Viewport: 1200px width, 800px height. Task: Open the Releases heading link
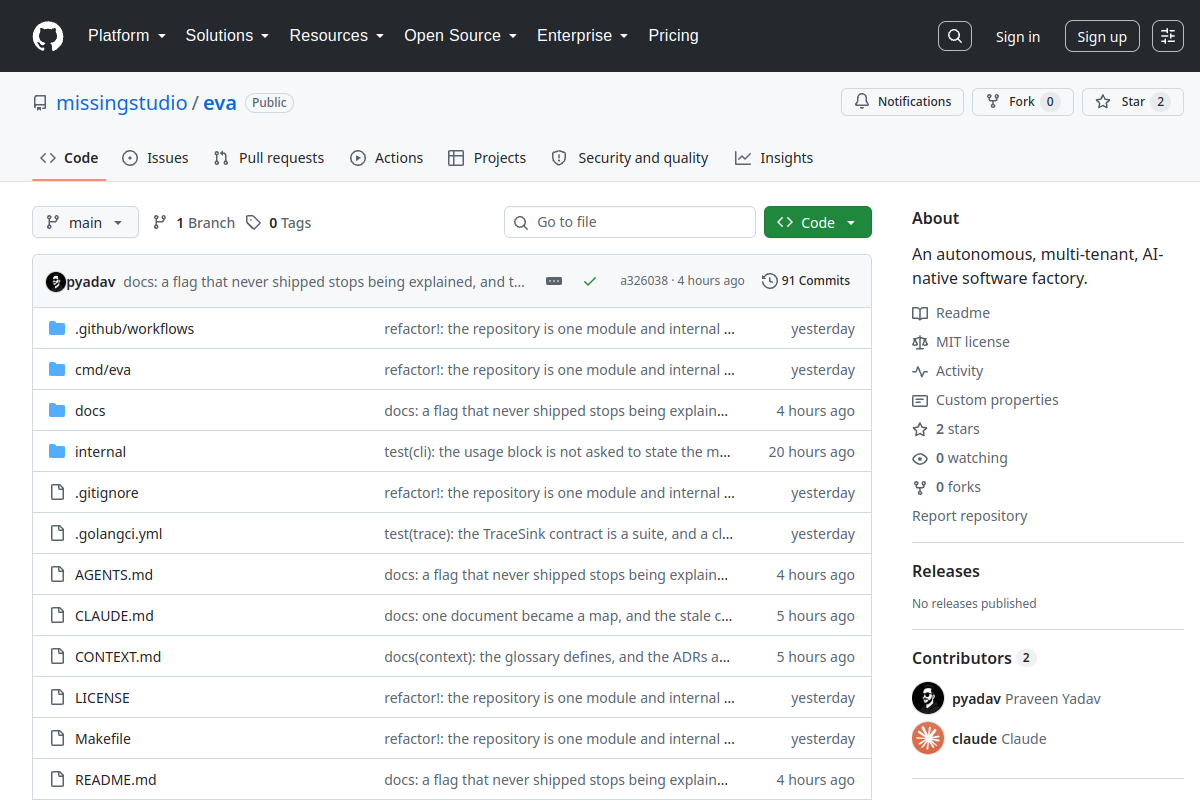click(x=946, y=572)
